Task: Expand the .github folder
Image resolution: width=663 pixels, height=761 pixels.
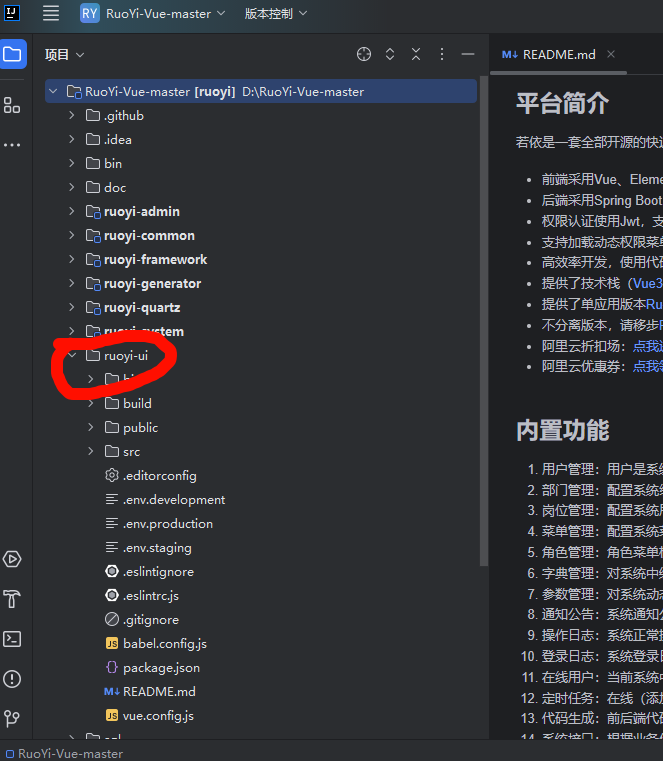Action: pyautogui.click(x=72, y=115)
